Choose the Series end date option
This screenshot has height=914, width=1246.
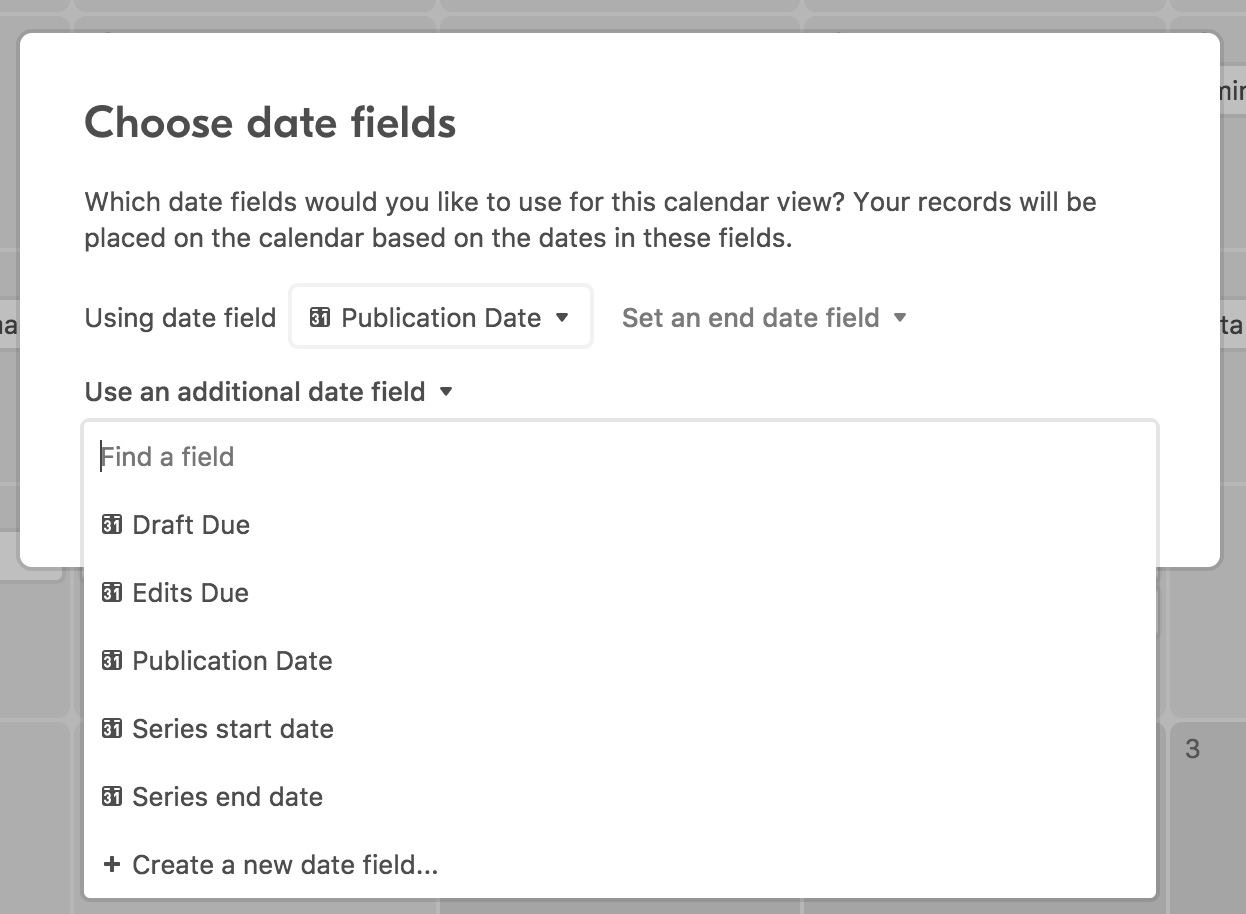click(x=620, y=796)
